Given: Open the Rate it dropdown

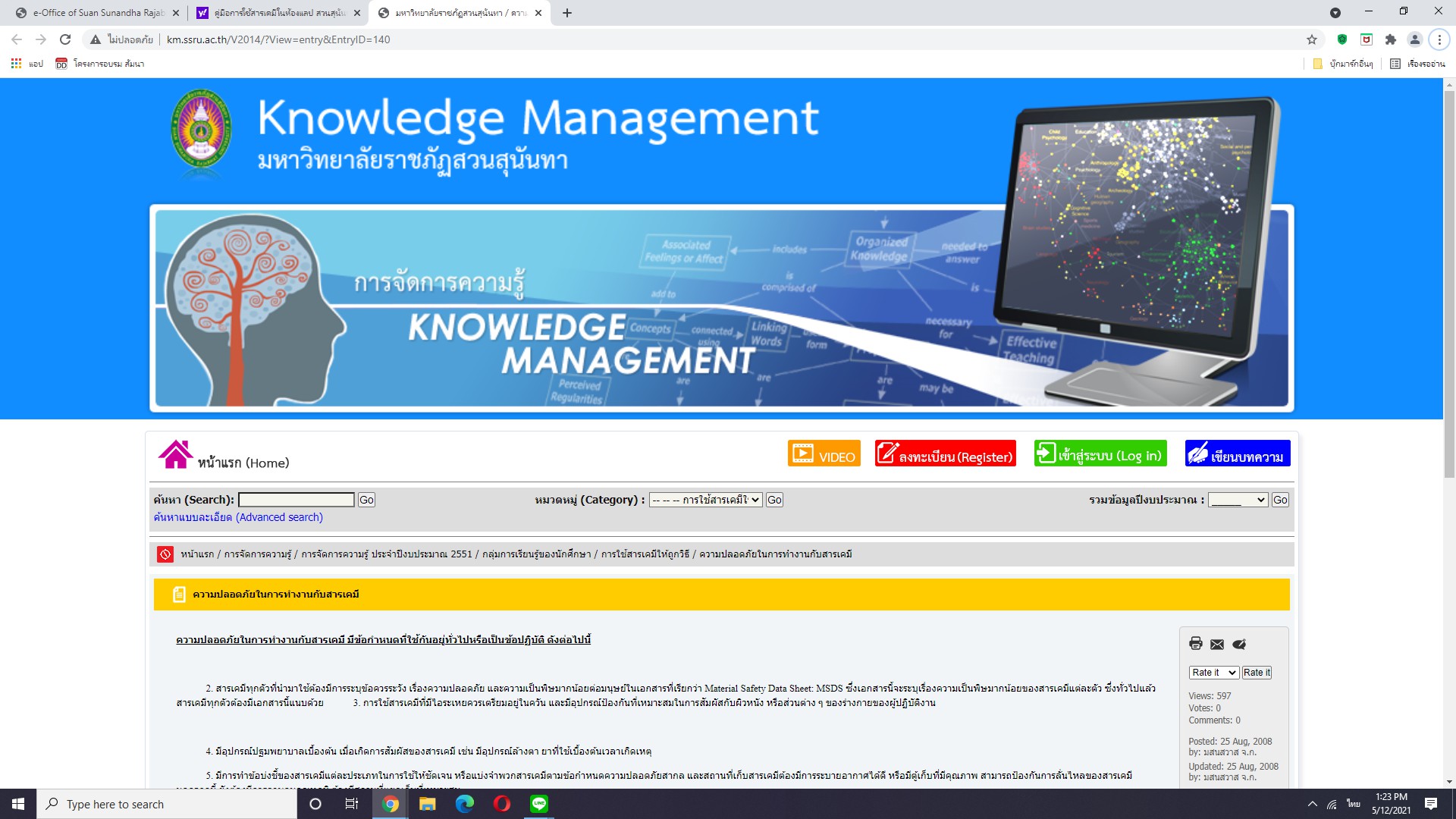Looking at the screenshot, I should (x=1213, y=673).
